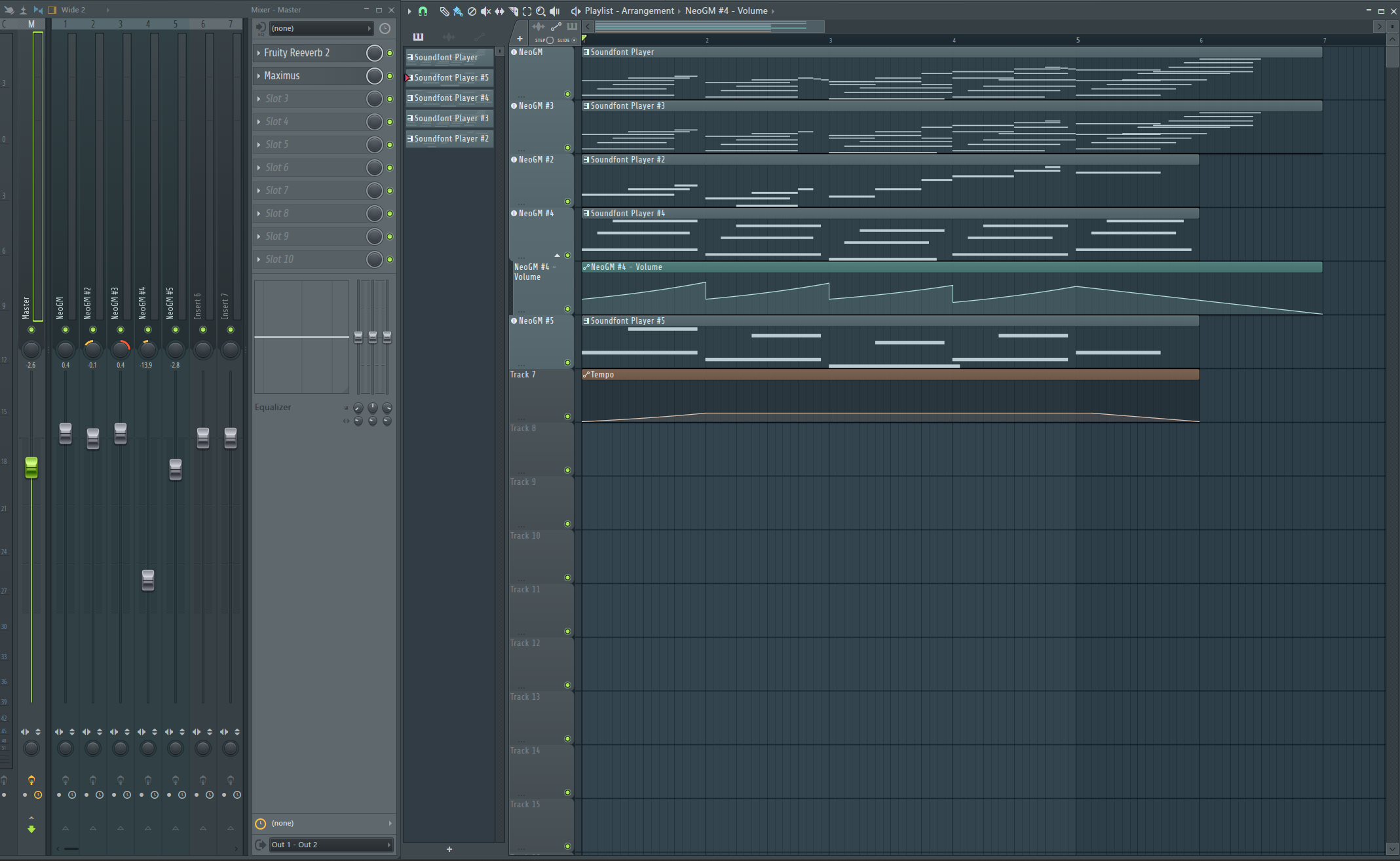Viewport: 1400px width, 861px height.
Task: Mute the NeoGM #5 playlist track
Action: tap(567, 362)
